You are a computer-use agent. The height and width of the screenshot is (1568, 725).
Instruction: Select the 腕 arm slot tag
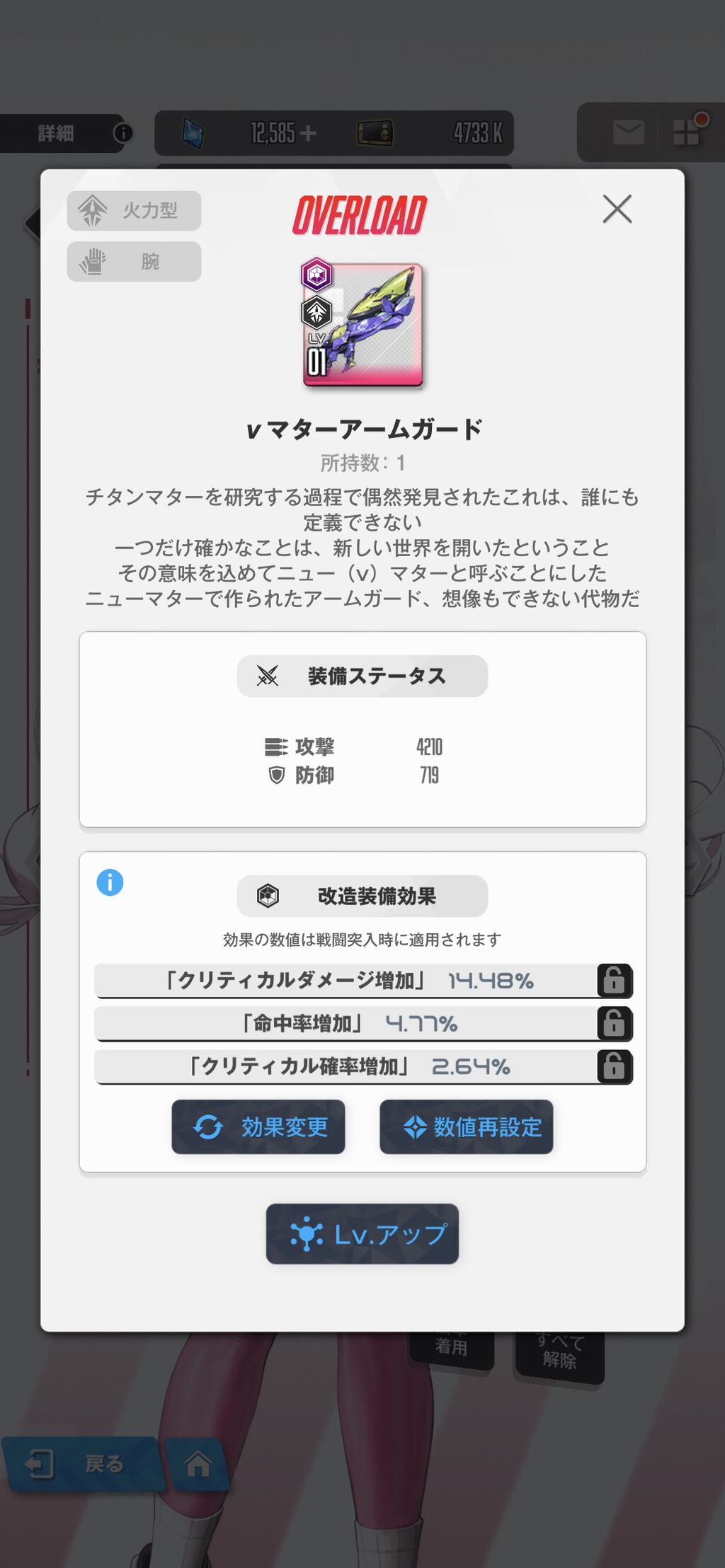click(x=134, y=261)
